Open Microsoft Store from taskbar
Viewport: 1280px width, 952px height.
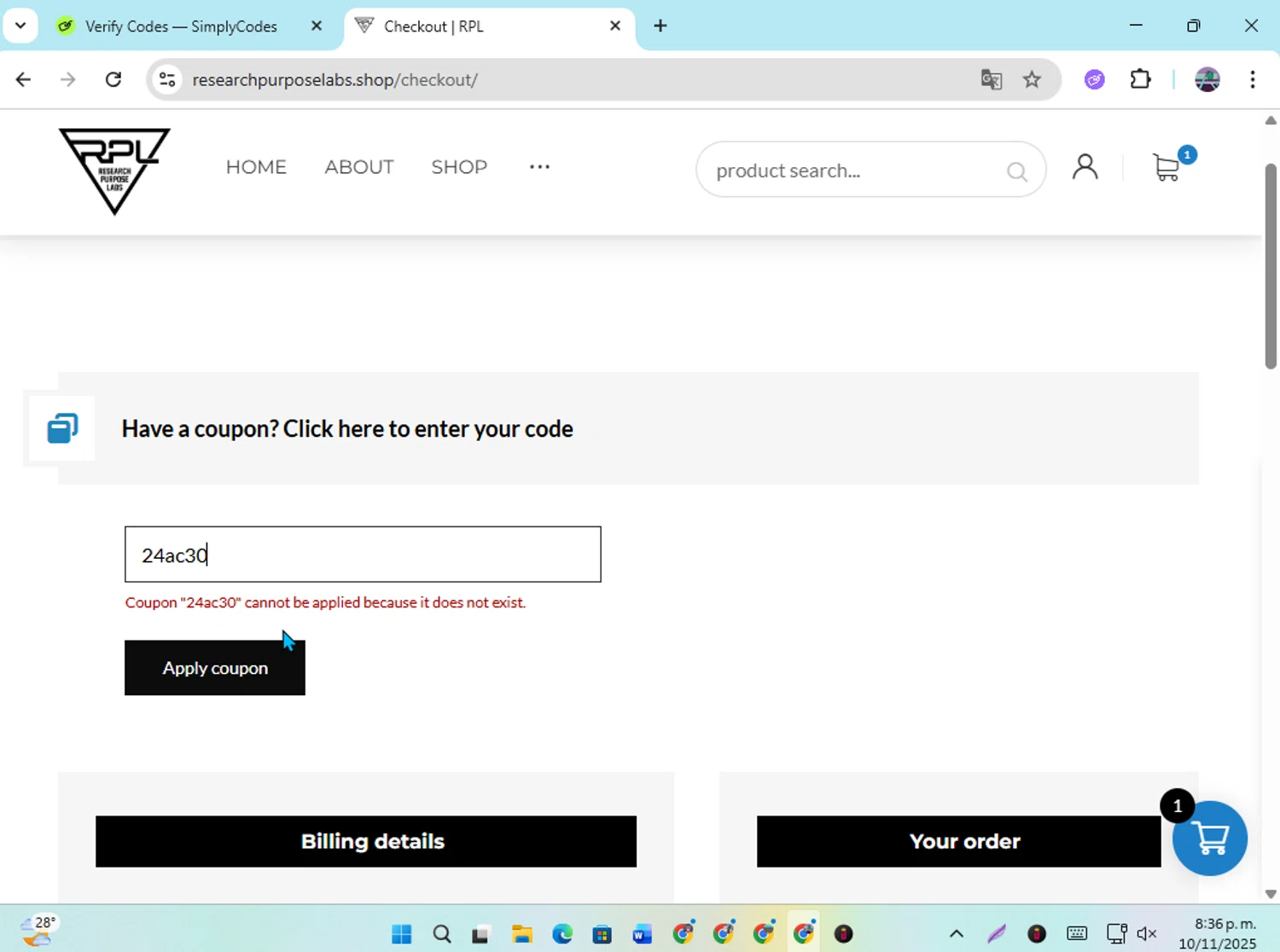tap(602, 933)
